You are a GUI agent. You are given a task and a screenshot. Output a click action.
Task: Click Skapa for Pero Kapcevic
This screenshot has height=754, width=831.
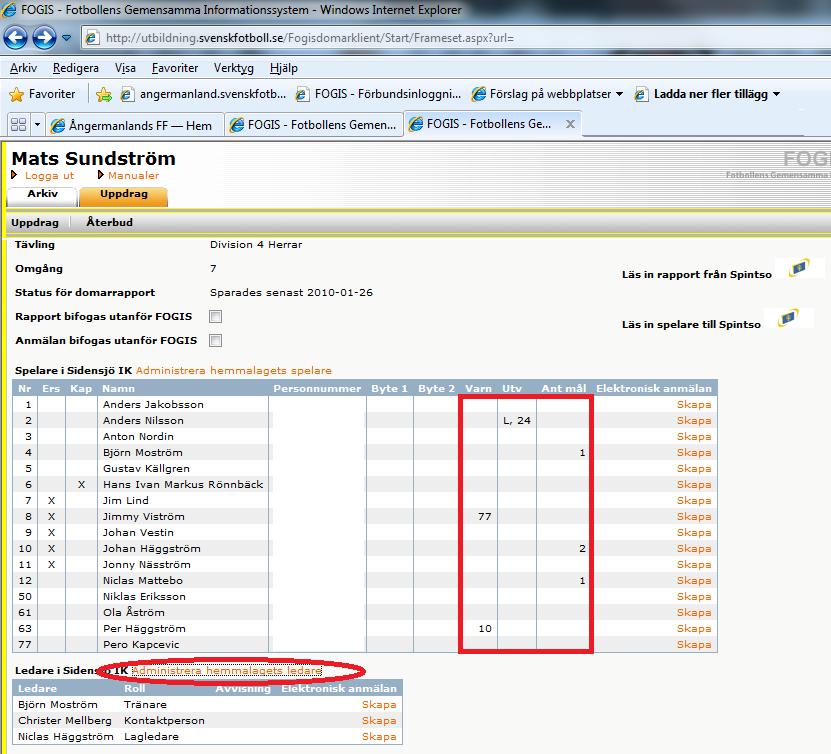[x=694, y=644]
